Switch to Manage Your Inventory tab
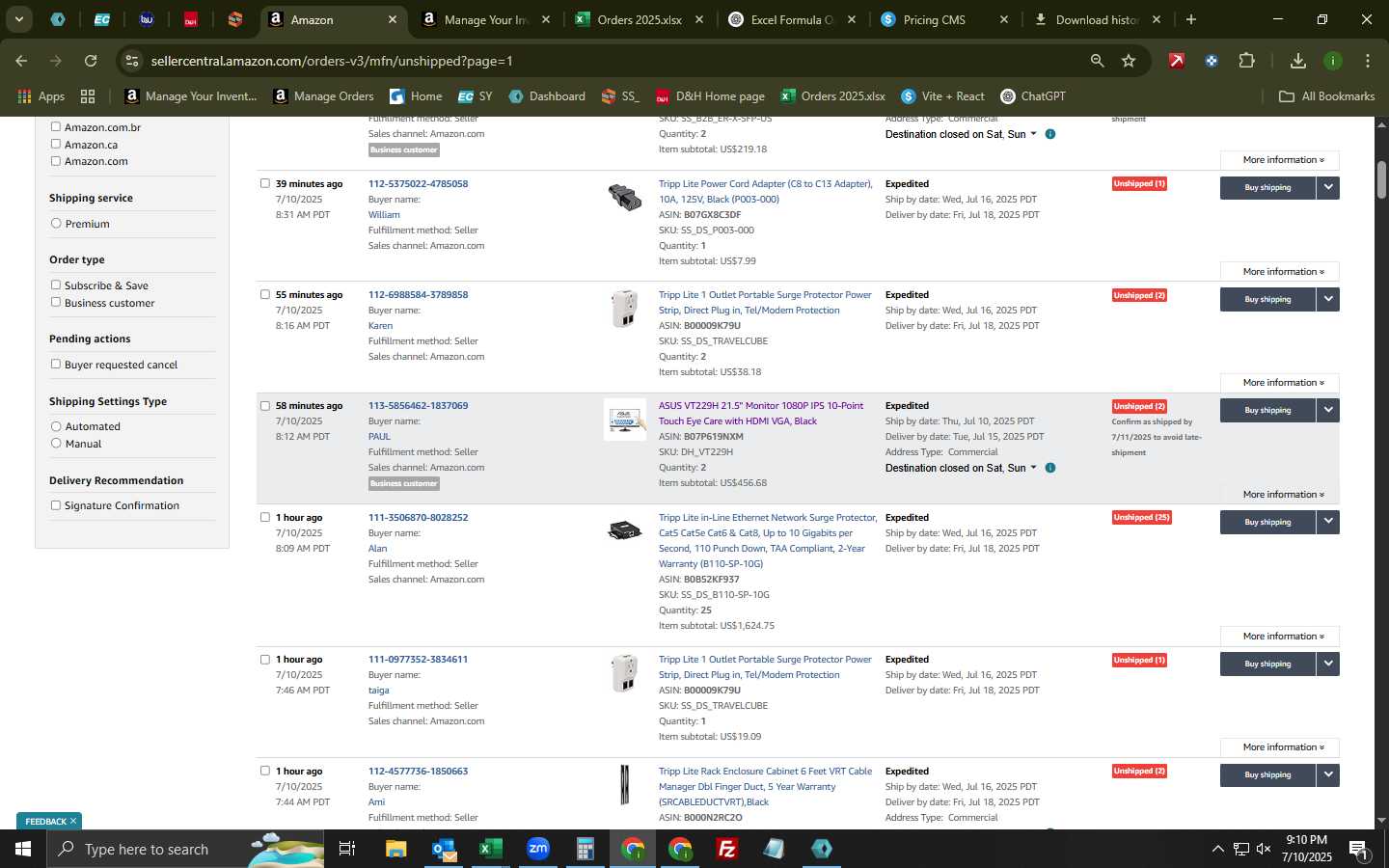This screenshot has height=868, width=1389. 486,19
